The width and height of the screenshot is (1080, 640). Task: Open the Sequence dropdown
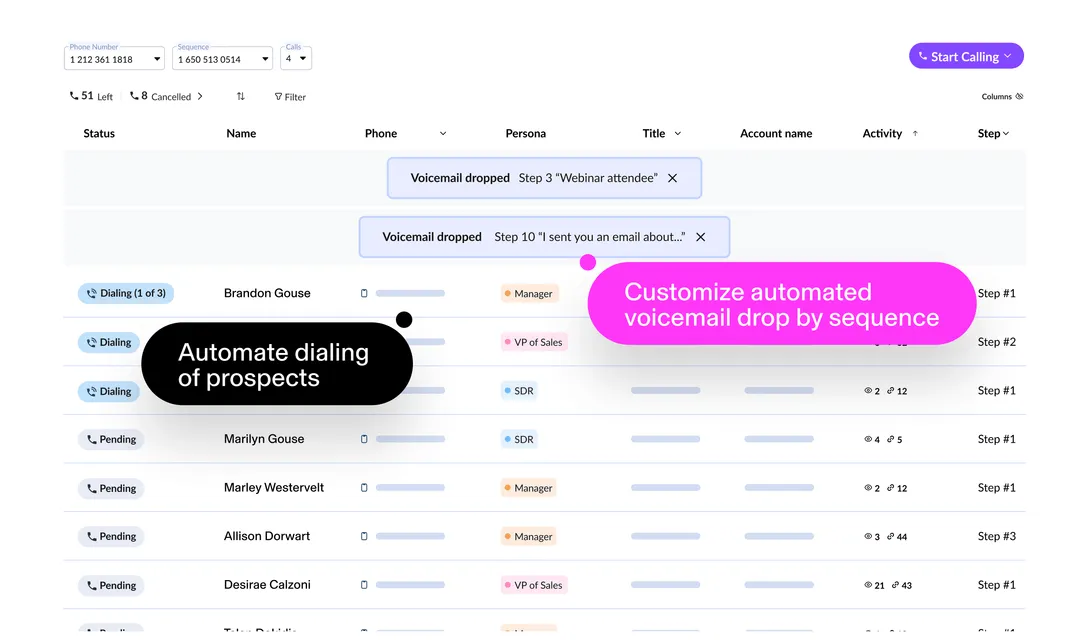click(x=265, y=58)
